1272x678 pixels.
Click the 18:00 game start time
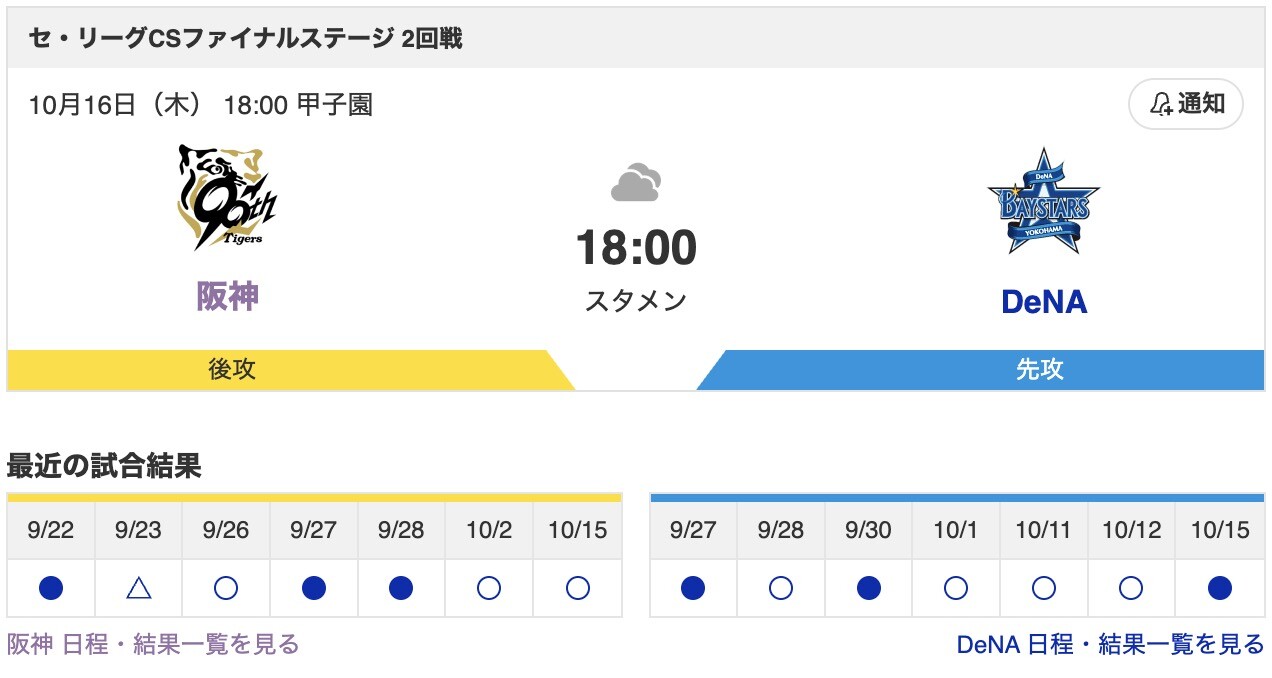[x=636, y=248]
